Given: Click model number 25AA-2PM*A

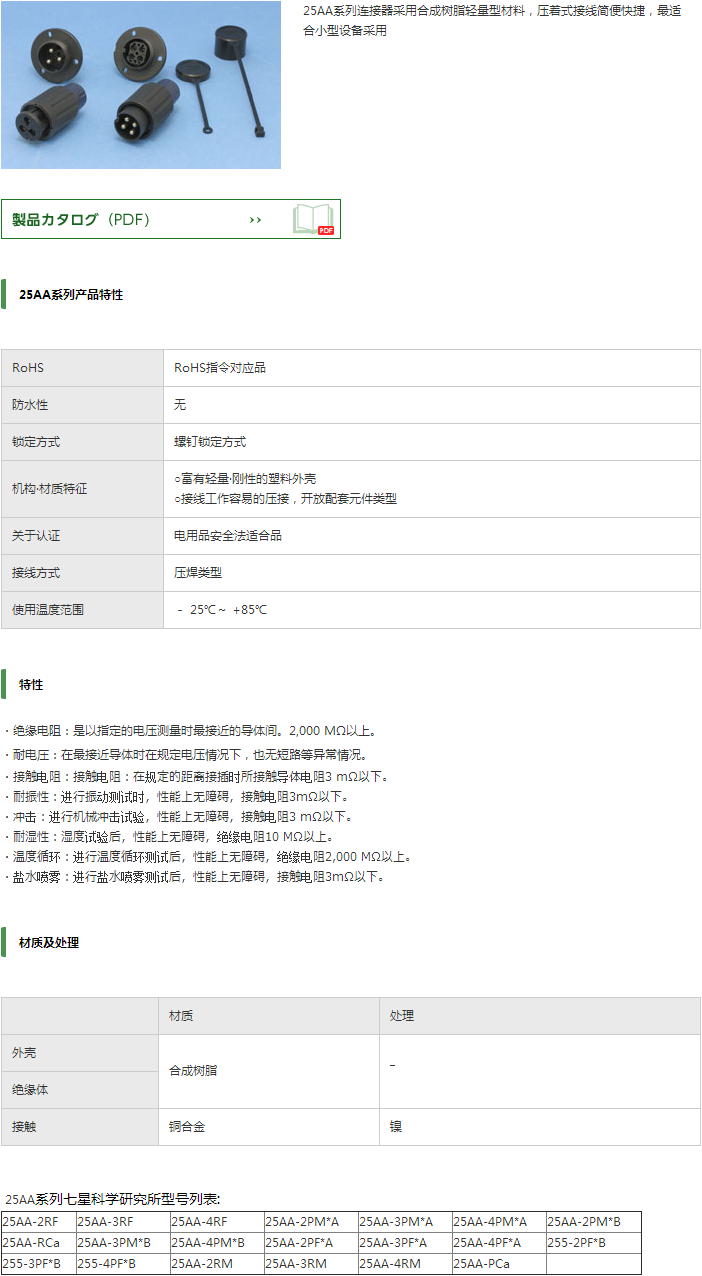Looking at the screenshot, I should pyautogui.click(x=302, y=1222).
